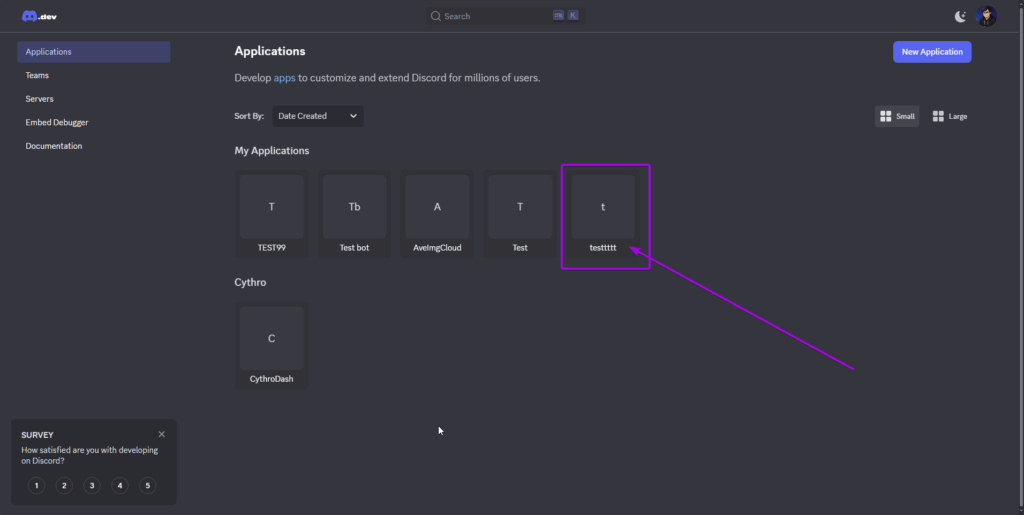Expand the Date Created sort dropdown
This screenshot has width=1024, height=515.
pyautogui.click(x=318, y=116)
